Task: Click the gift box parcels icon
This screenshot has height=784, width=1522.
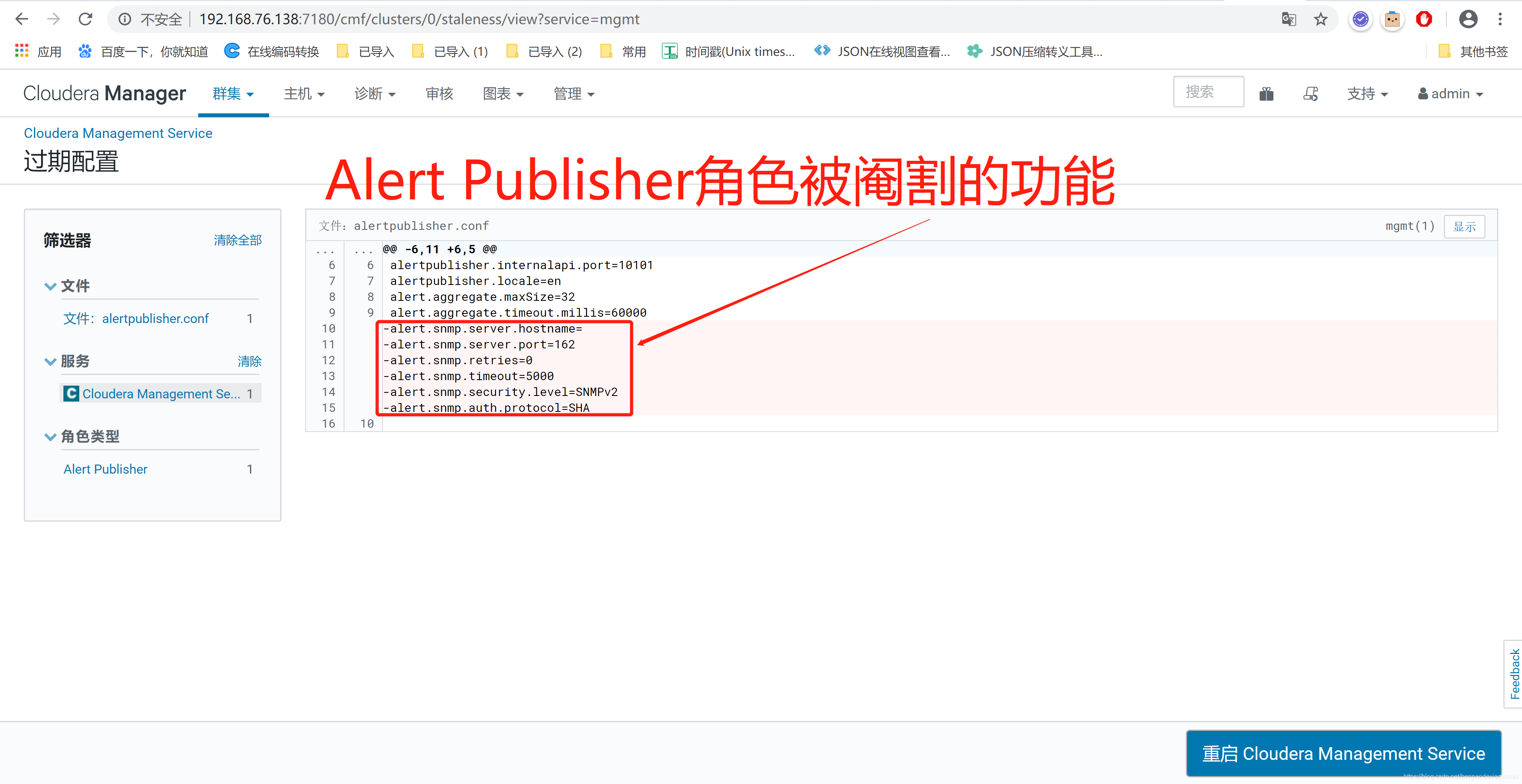Action: pyautogui.click(x=1266, y=94)
